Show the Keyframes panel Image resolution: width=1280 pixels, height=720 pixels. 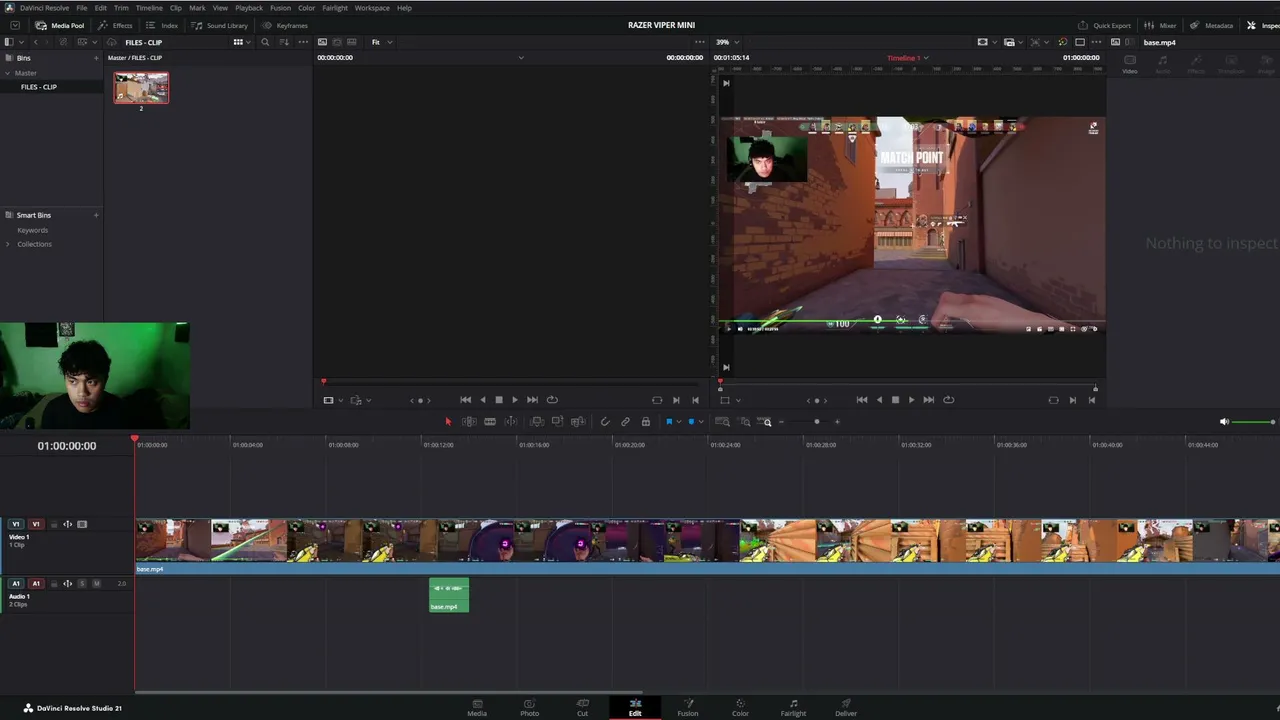point(285,25)
